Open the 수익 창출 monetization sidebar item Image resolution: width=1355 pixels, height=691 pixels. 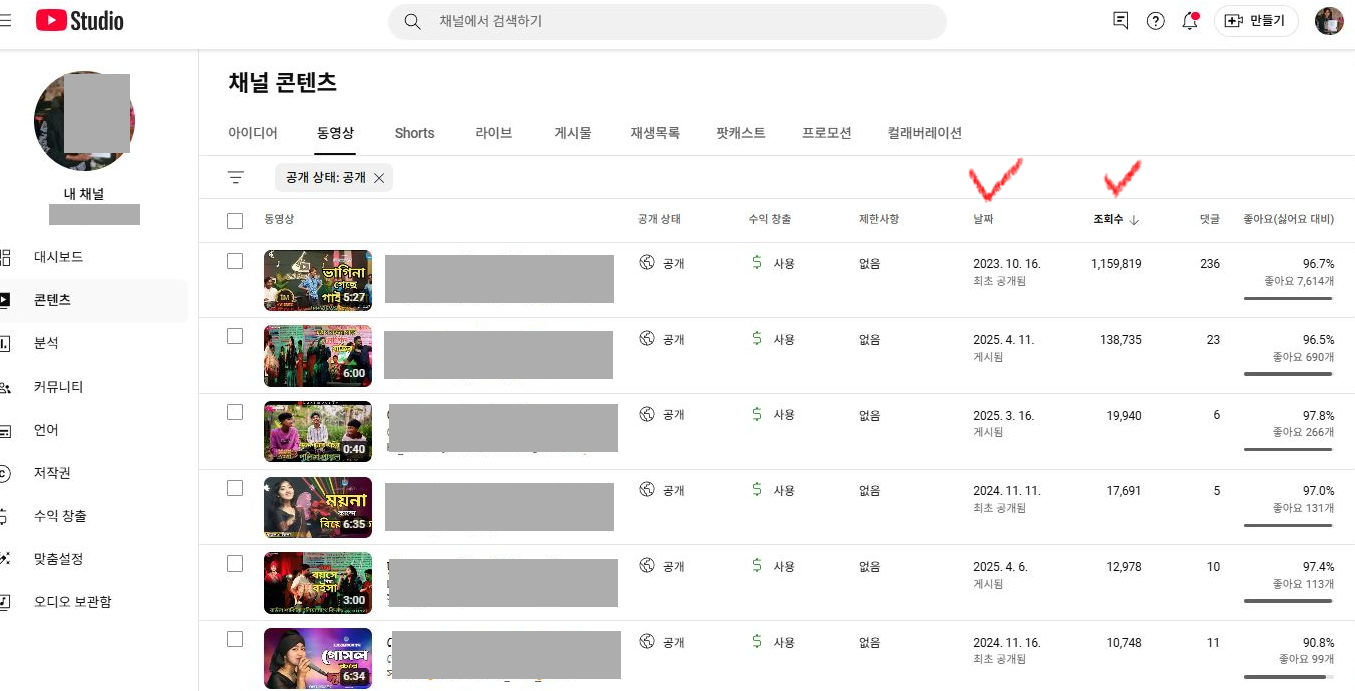click(x=60, y=516)
